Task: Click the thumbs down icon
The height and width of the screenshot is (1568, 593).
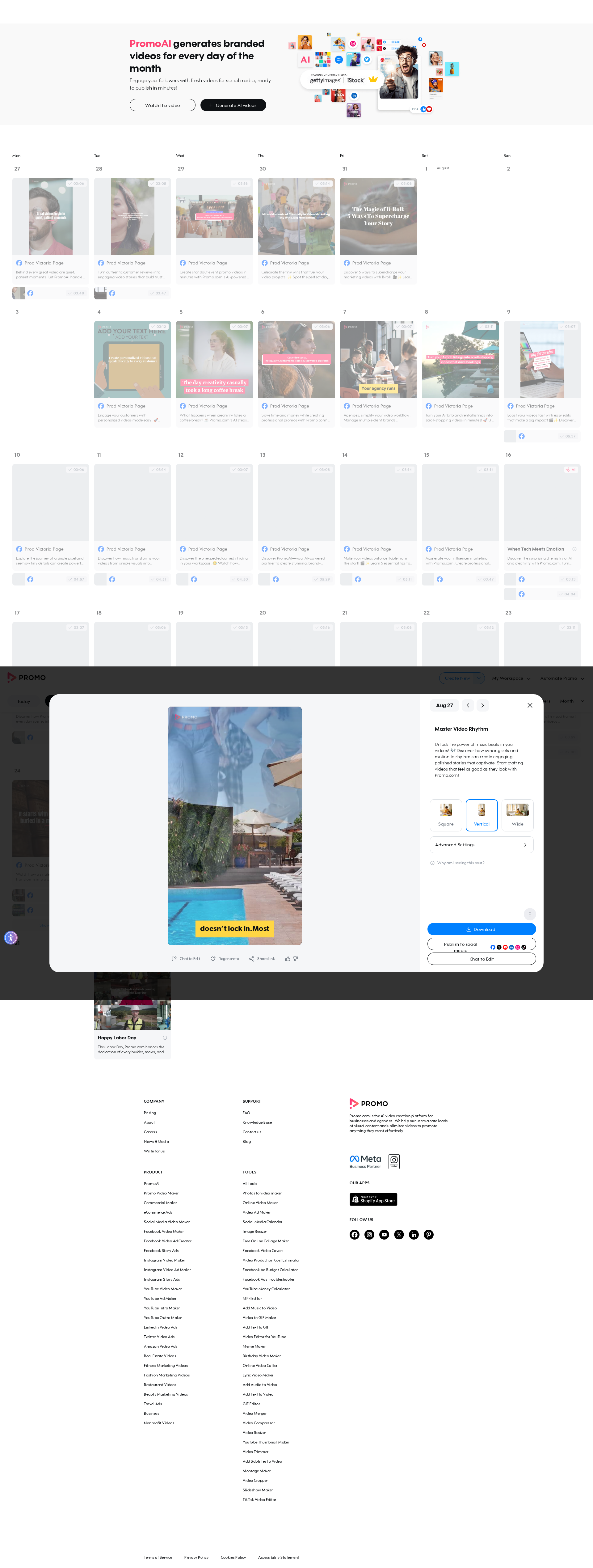Action: tap(296, 958)
